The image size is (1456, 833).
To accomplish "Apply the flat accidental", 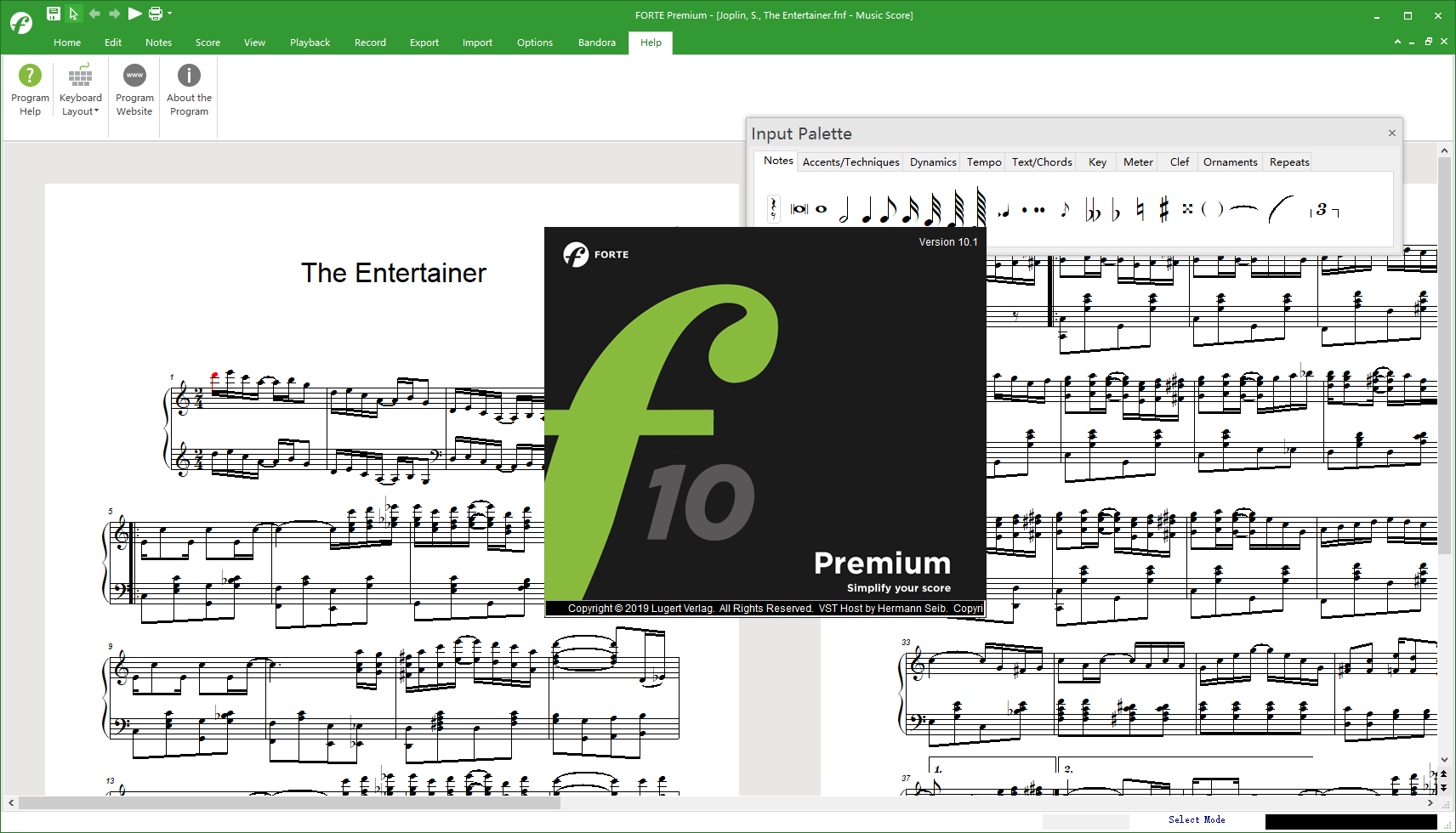I will point(1116,210).
